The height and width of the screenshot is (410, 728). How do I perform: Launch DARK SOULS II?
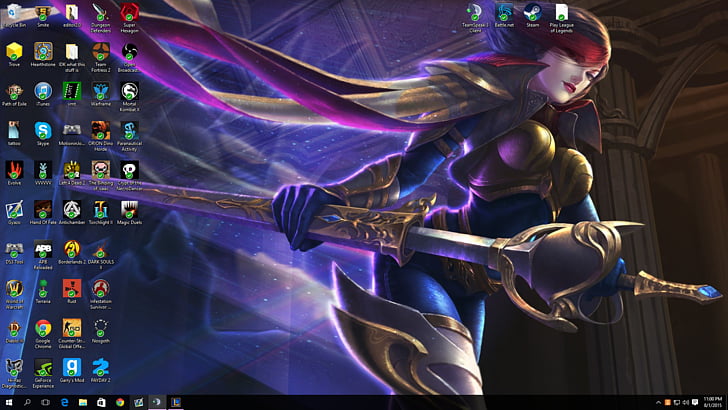tap(101, 255)
